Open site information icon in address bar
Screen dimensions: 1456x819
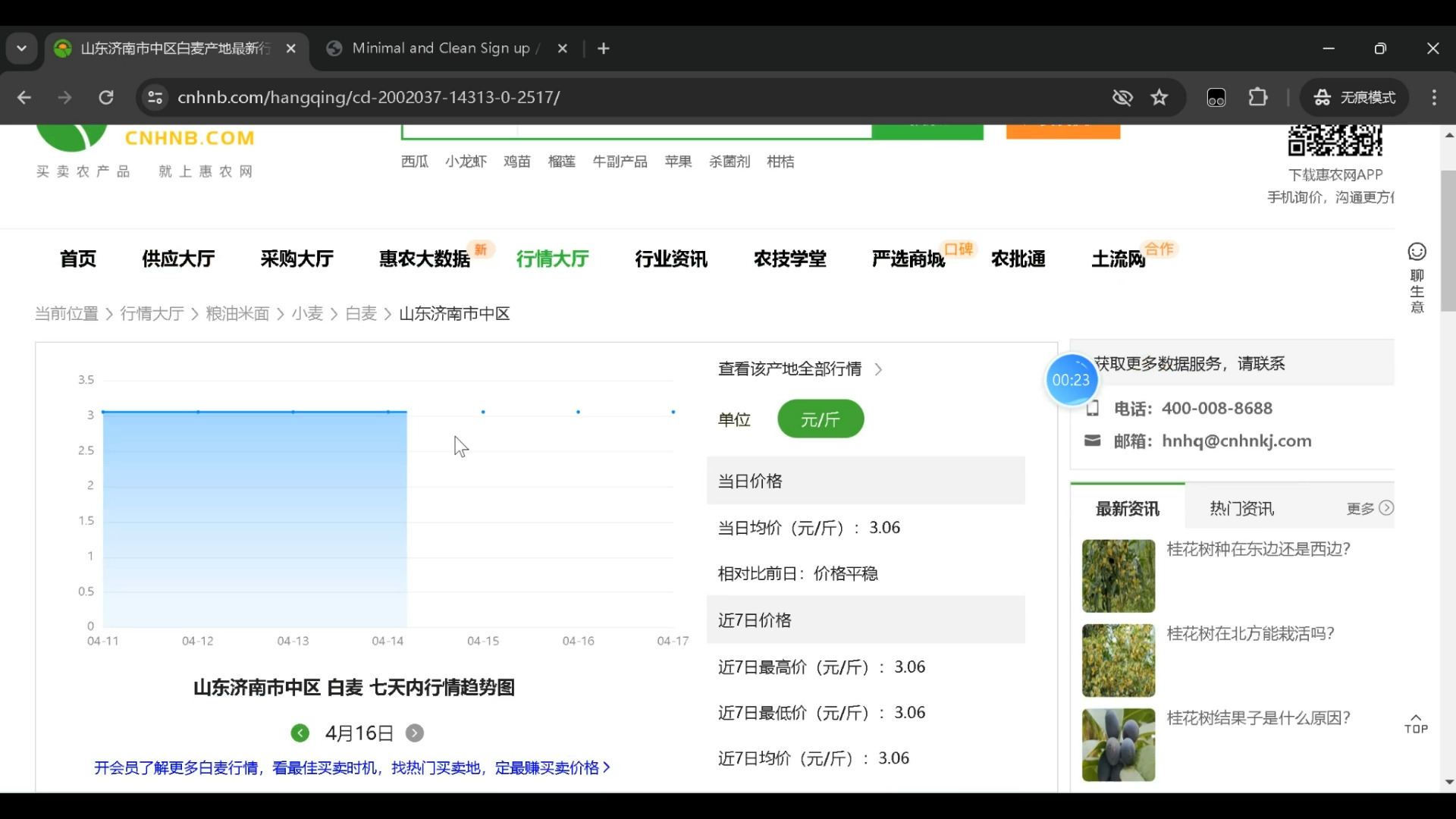click(x=155, y=97)
